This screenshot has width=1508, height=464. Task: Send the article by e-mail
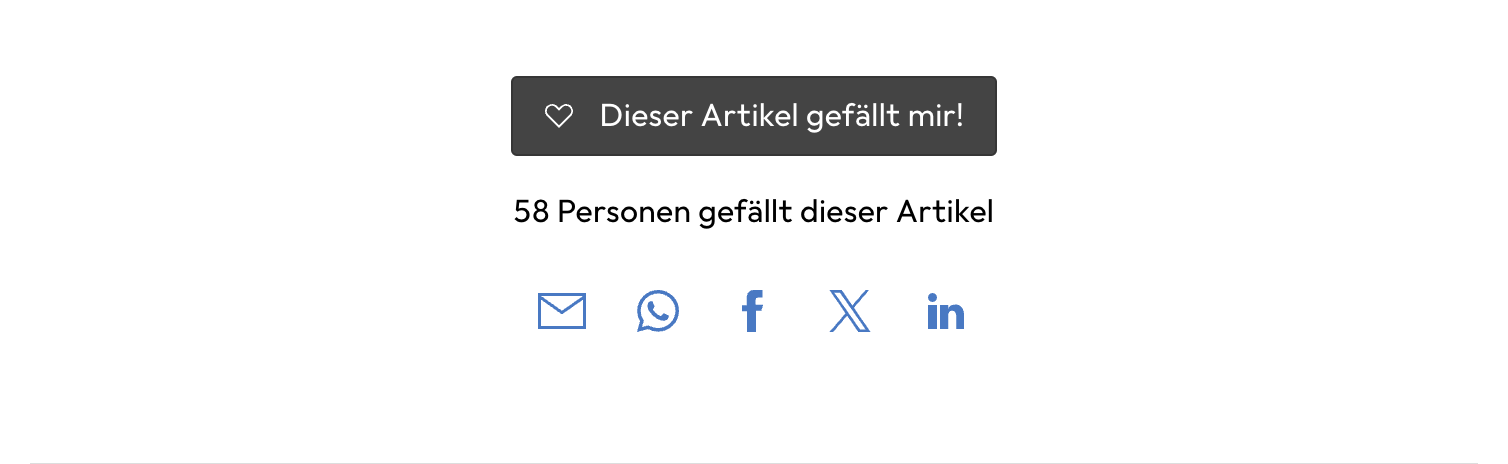pyautogui.click(x=562, y=311)
